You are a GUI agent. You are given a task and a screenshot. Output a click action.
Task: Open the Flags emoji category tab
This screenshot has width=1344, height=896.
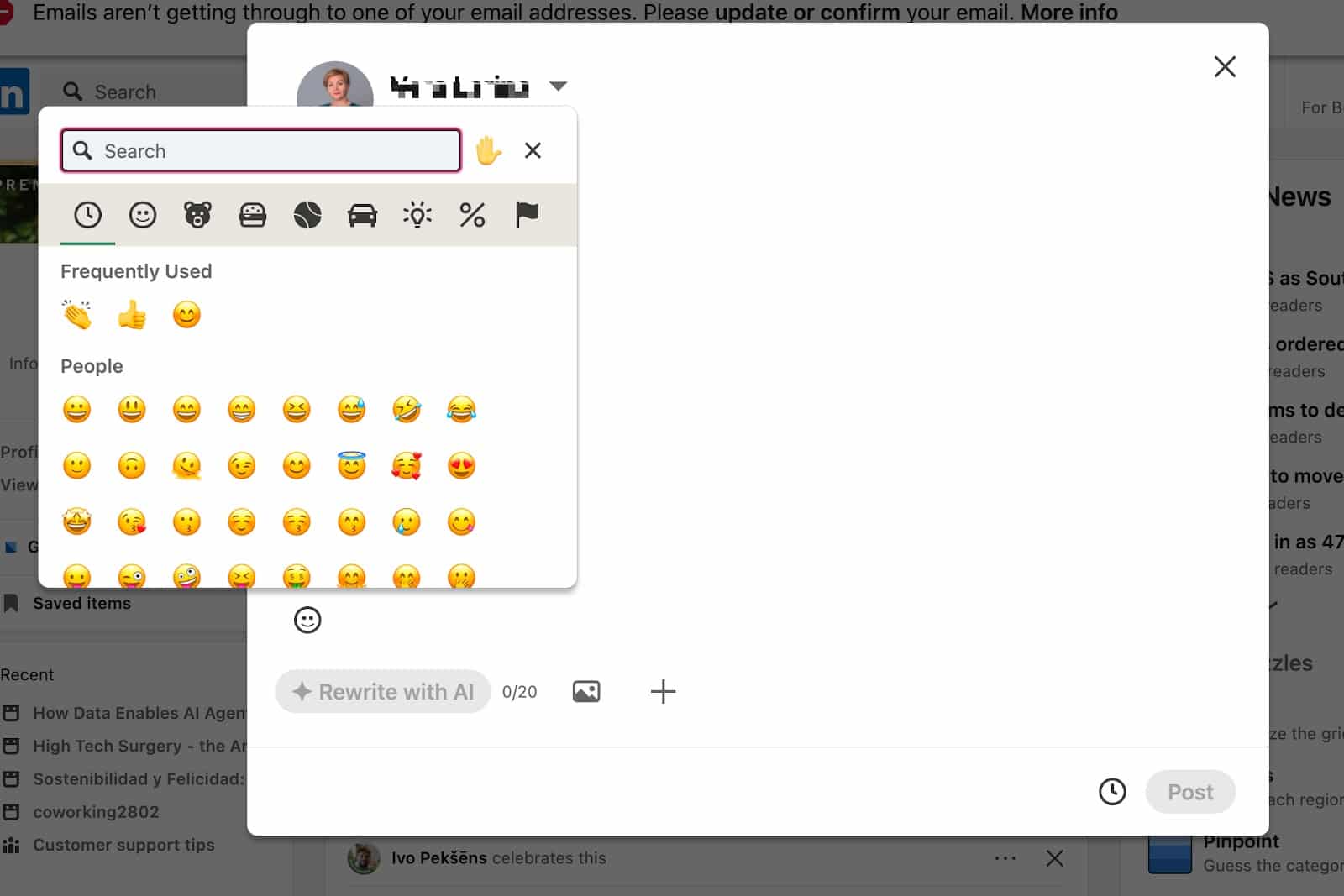pyautogui.click(x=527, y=215)
